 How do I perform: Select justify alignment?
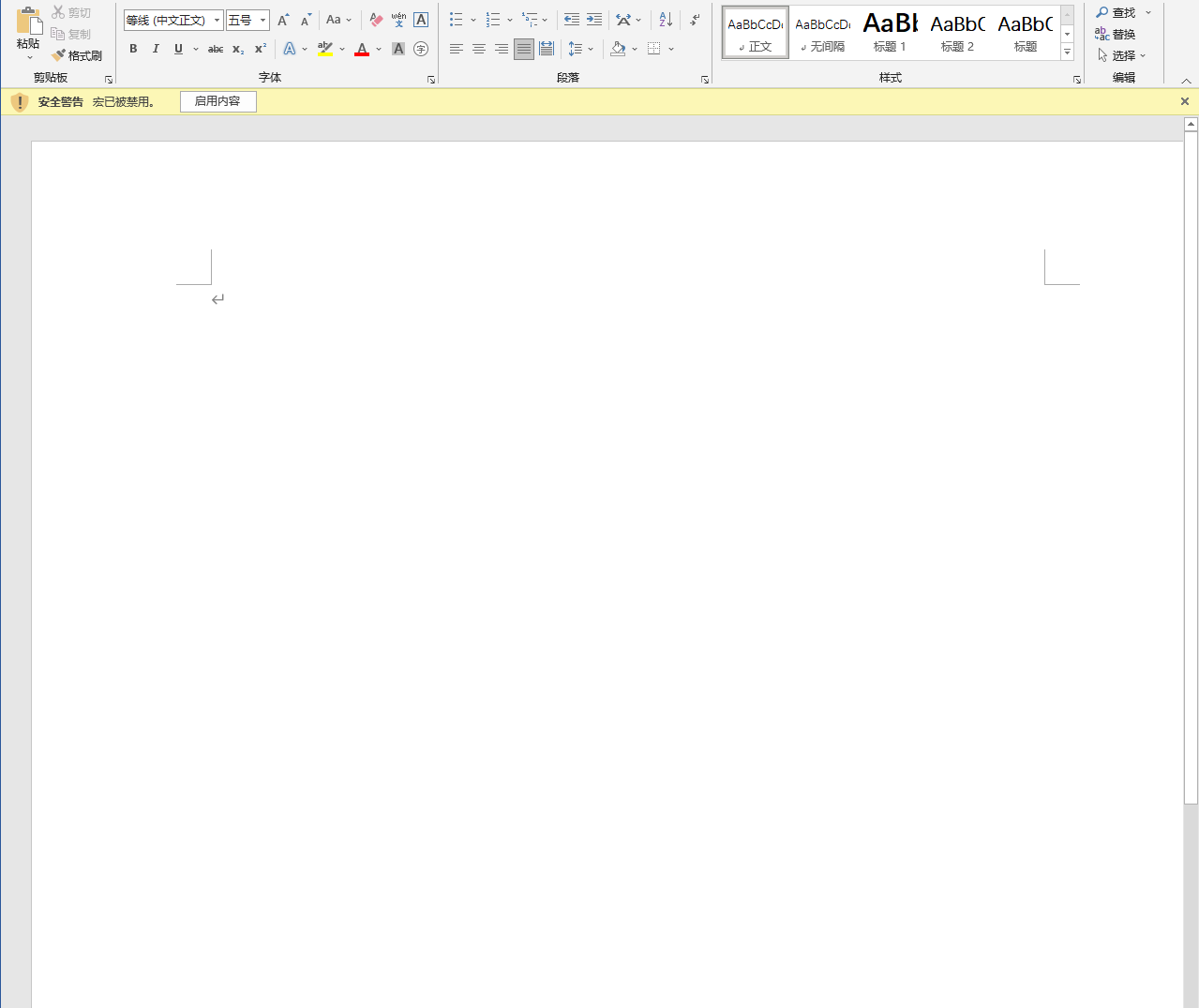click(x=524, y=49)
